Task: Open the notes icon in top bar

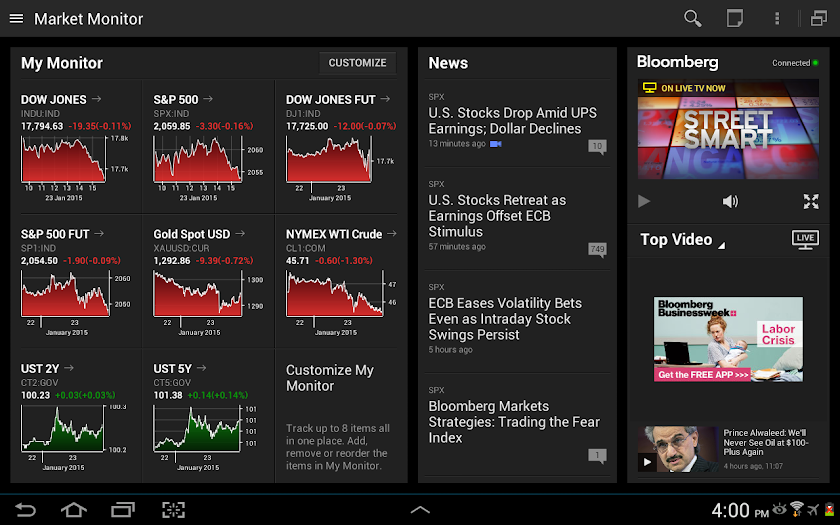Action: pos(734,19)
